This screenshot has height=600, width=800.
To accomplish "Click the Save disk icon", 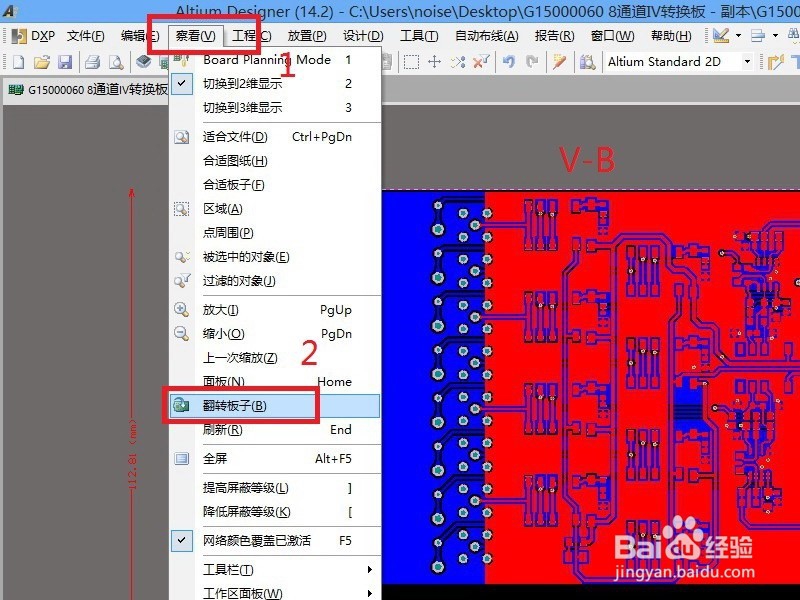I will (x=65, y=62).
